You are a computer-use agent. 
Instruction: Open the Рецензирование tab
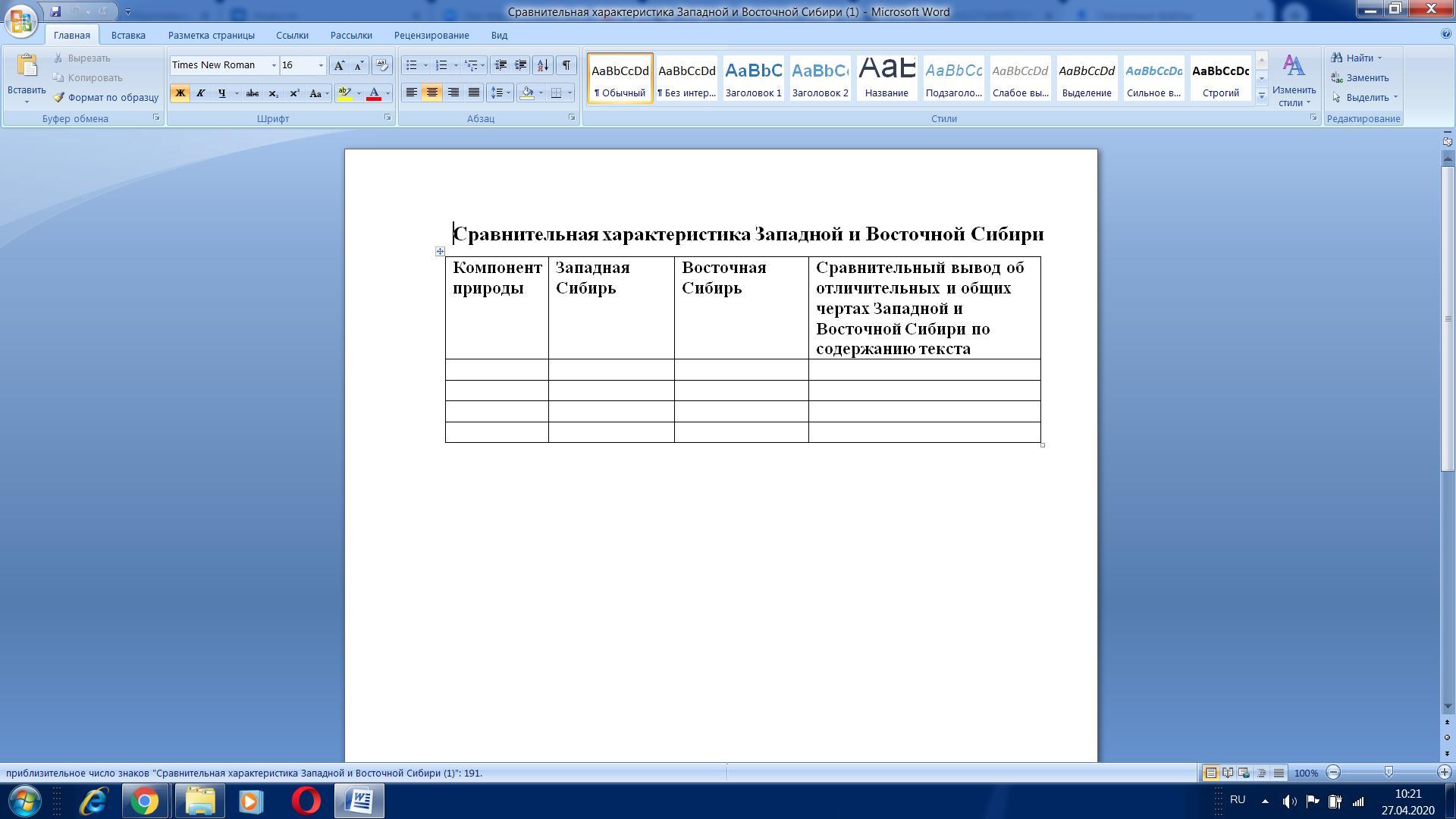coord(431,35)
